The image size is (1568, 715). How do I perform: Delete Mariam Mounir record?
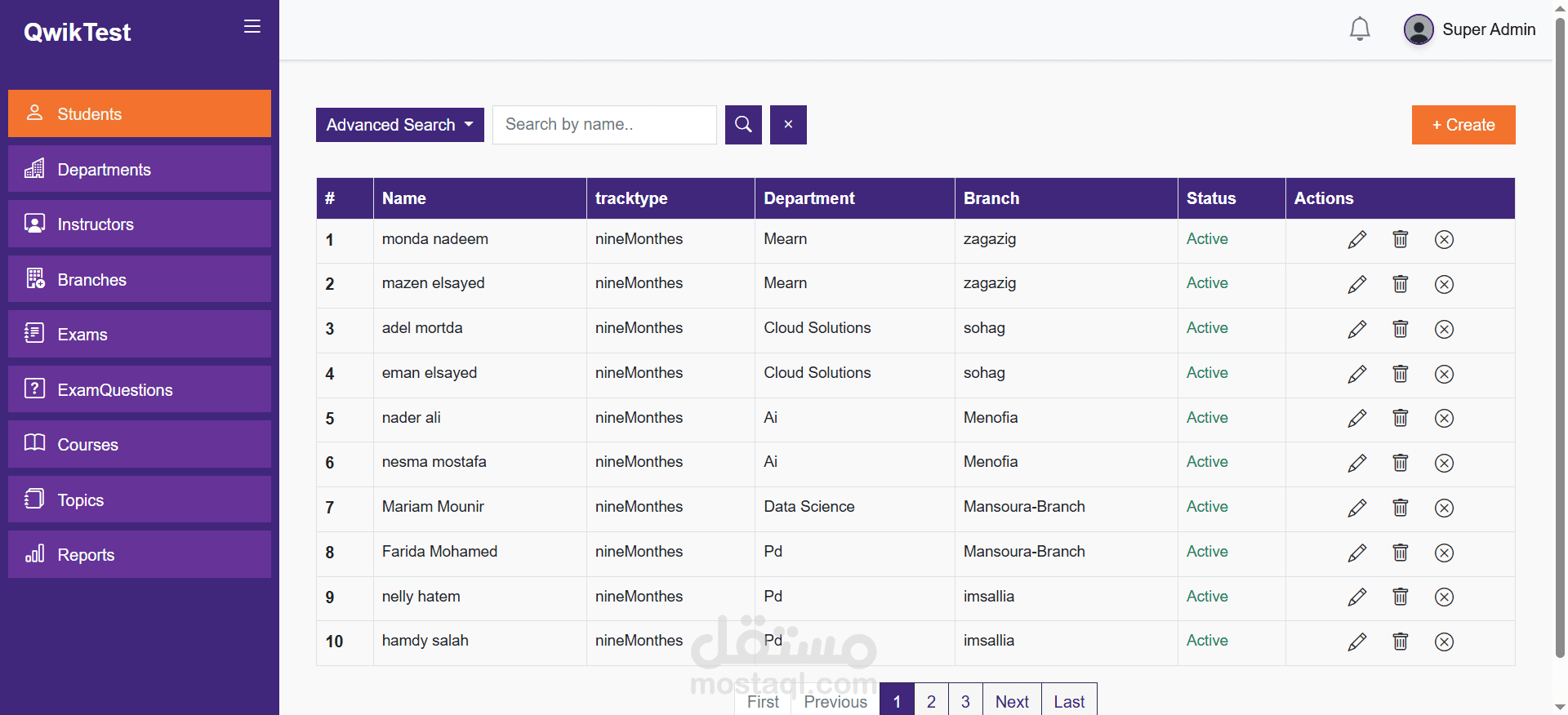point(1401,508)
